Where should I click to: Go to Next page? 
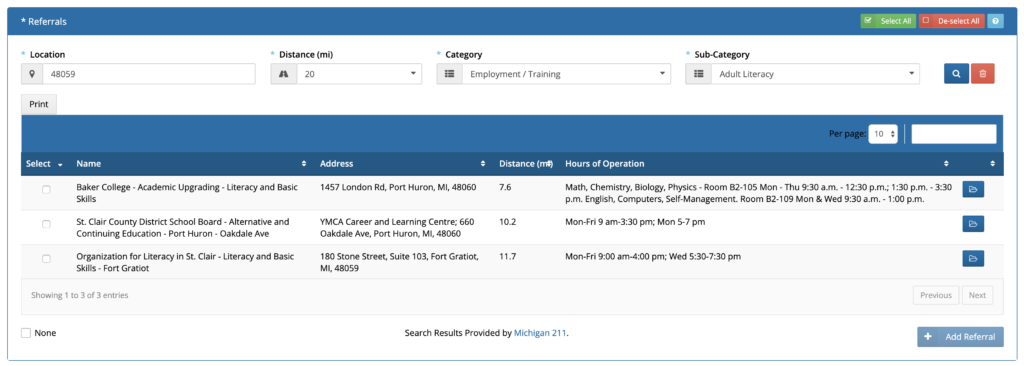978,295
